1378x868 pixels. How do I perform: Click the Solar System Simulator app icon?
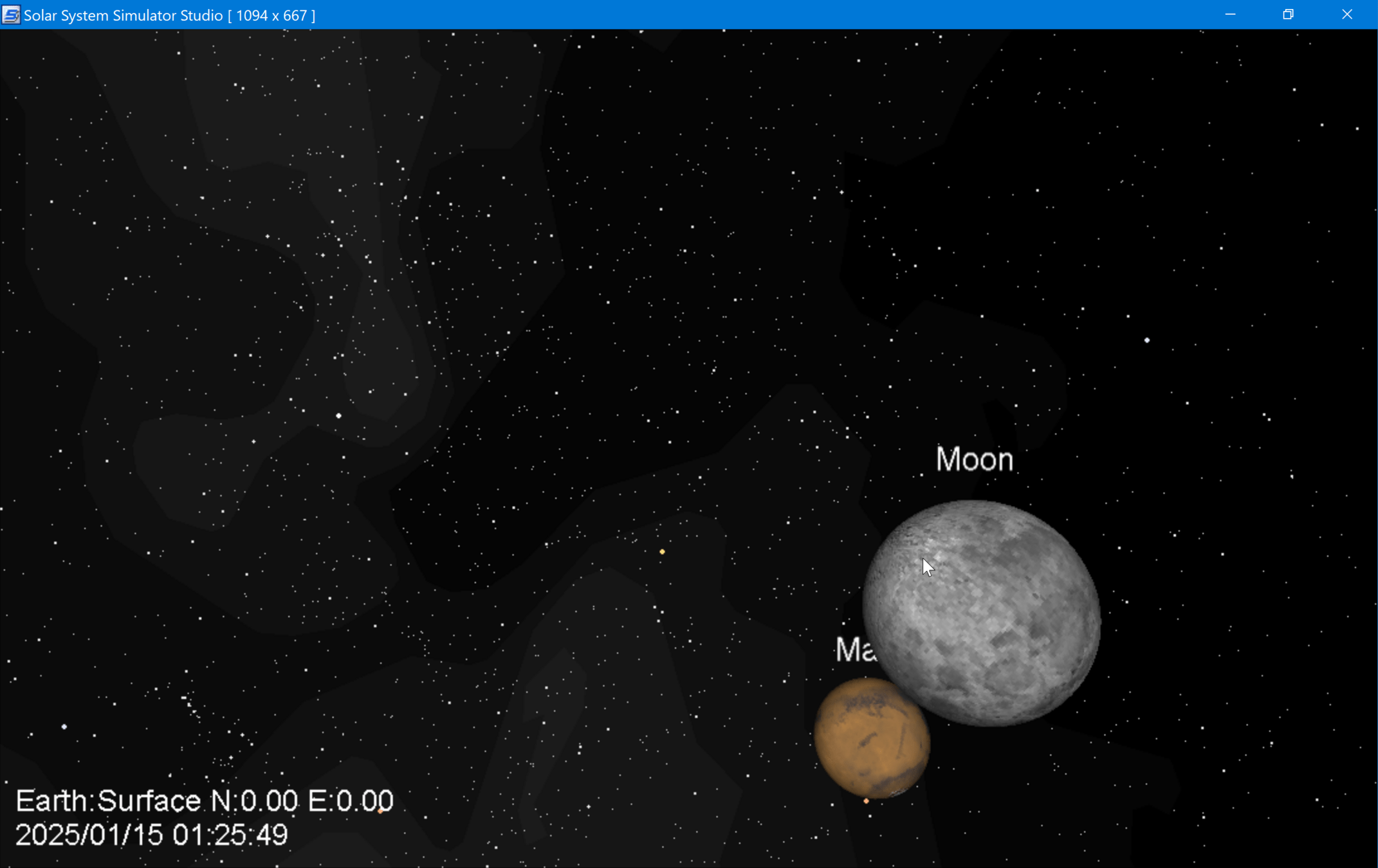tap(11, 15)
